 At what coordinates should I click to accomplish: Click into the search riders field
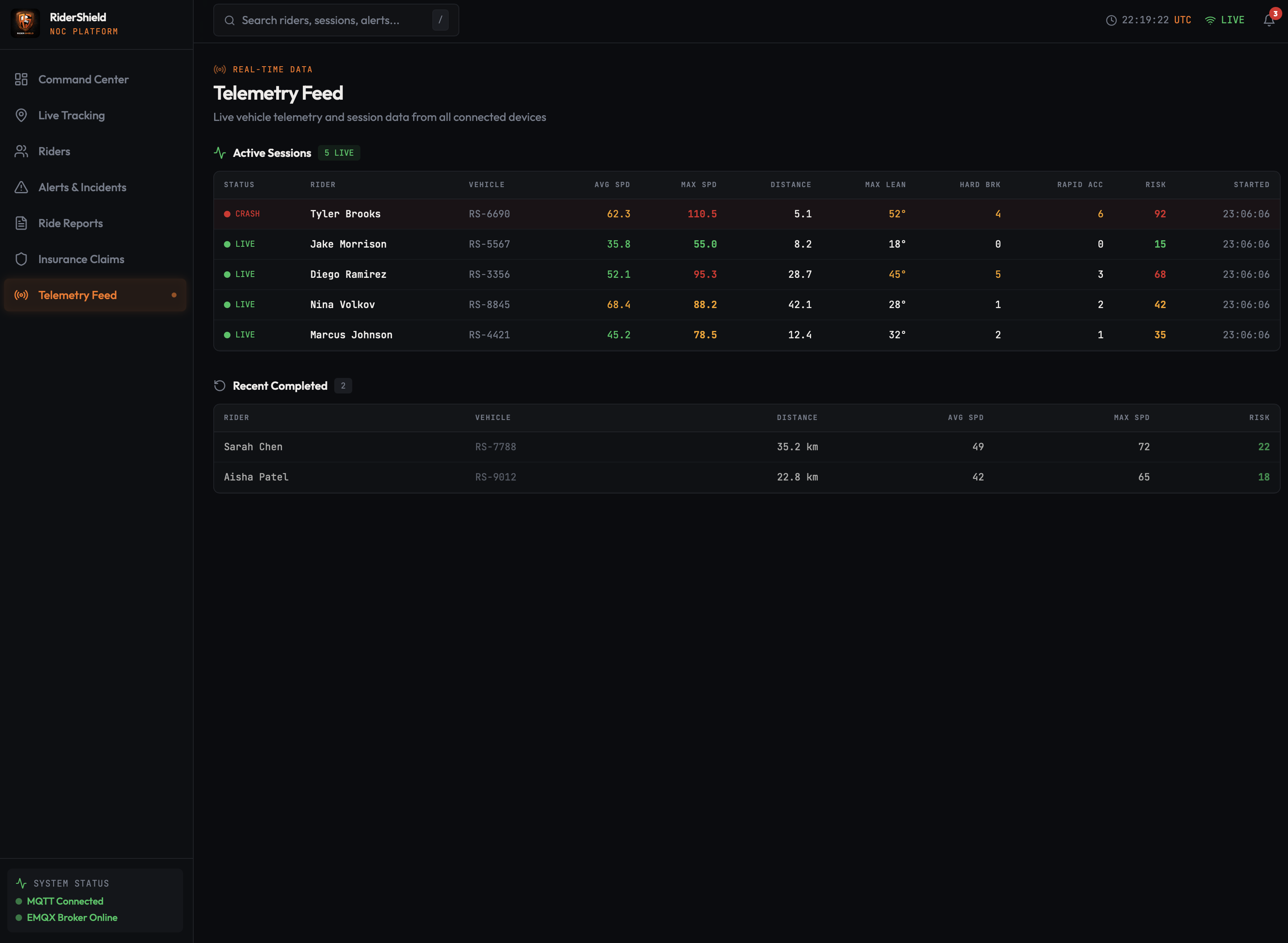tap(331, 20)
